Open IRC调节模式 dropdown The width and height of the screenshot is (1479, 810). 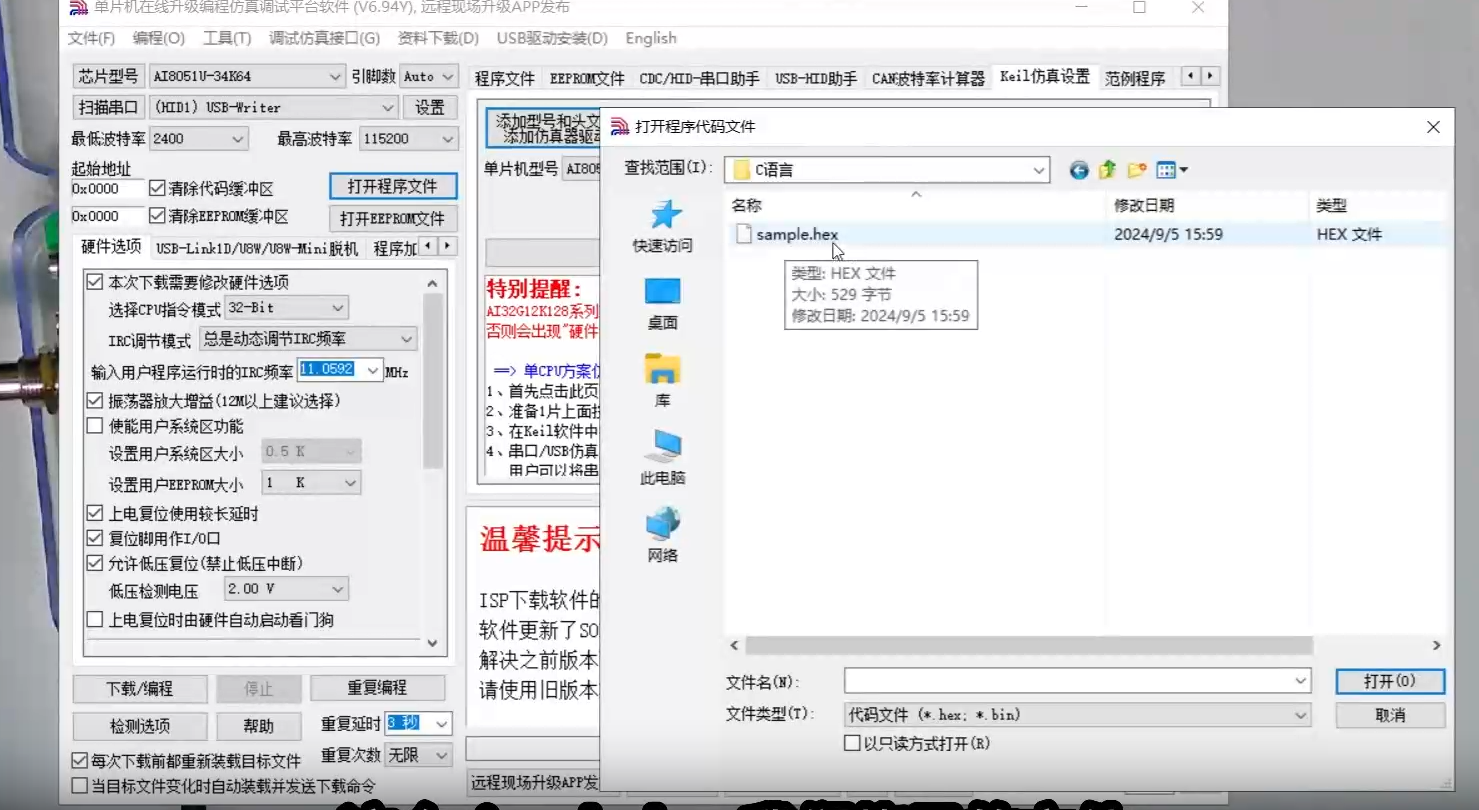(x=308, y=339)
